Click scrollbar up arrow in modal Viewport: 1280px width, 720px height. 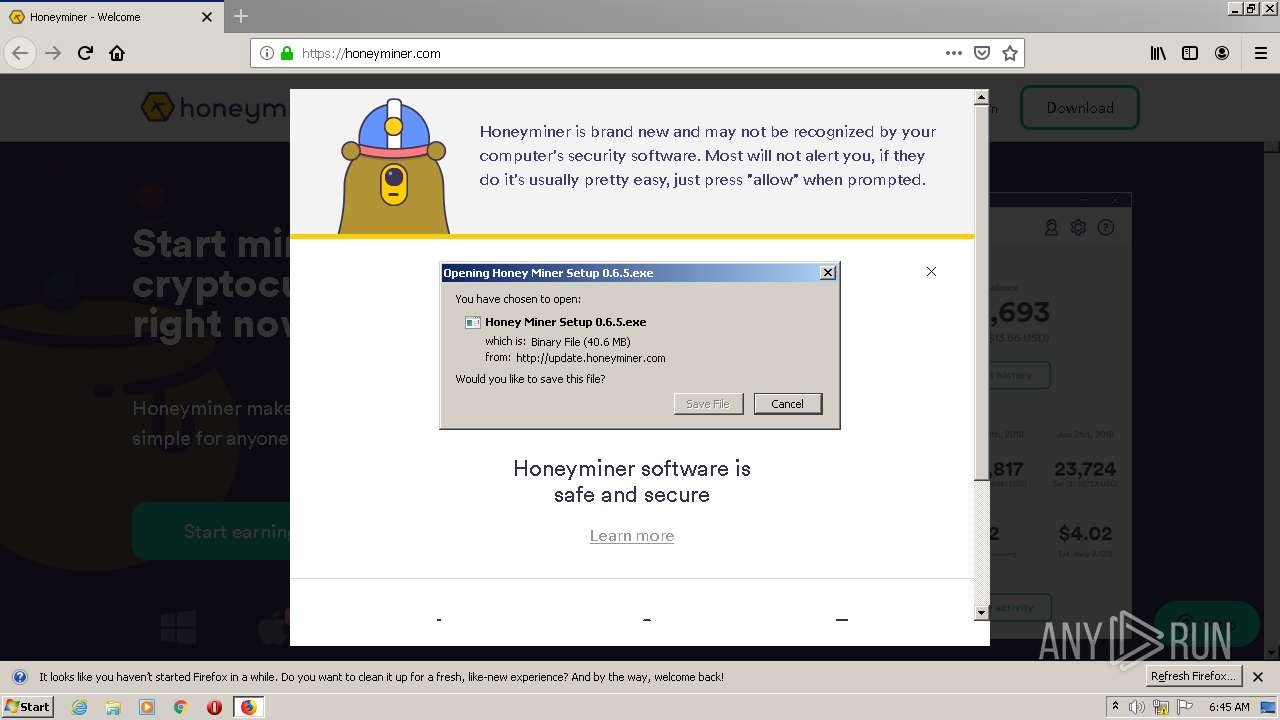(981, 97)
